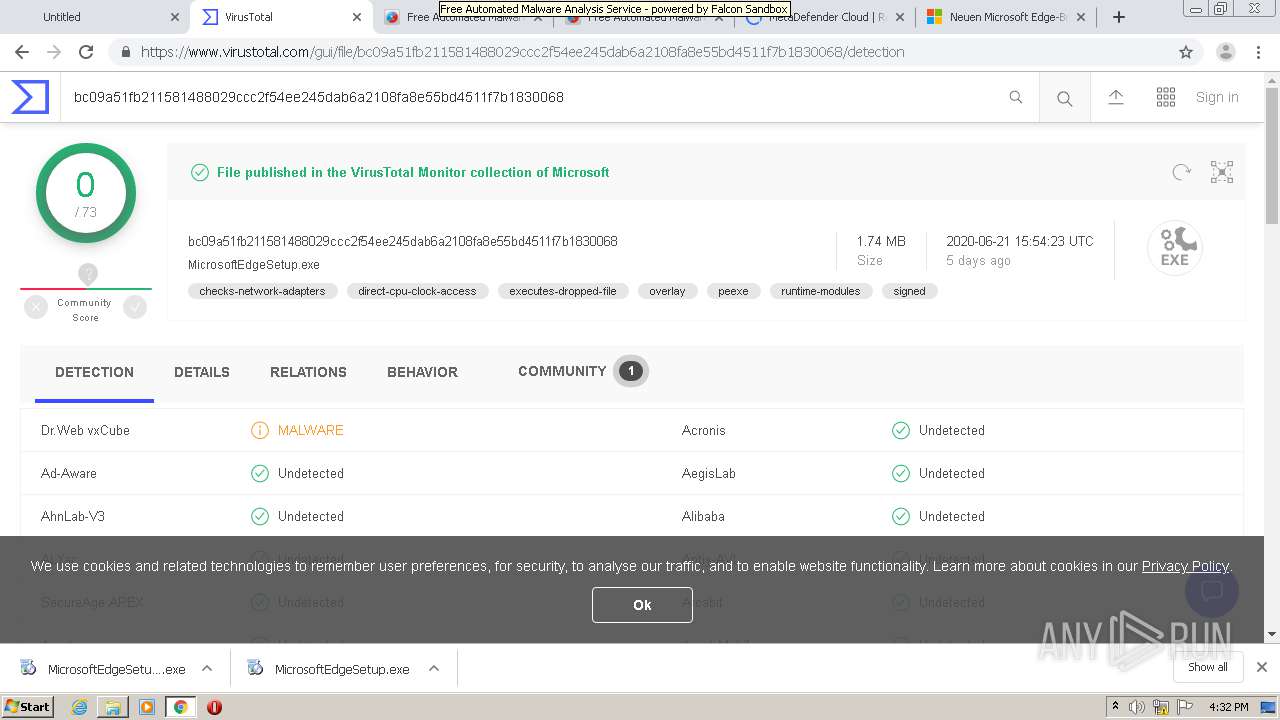
Task: Close the downloads bar
Action: click(x=1262, y=667)
